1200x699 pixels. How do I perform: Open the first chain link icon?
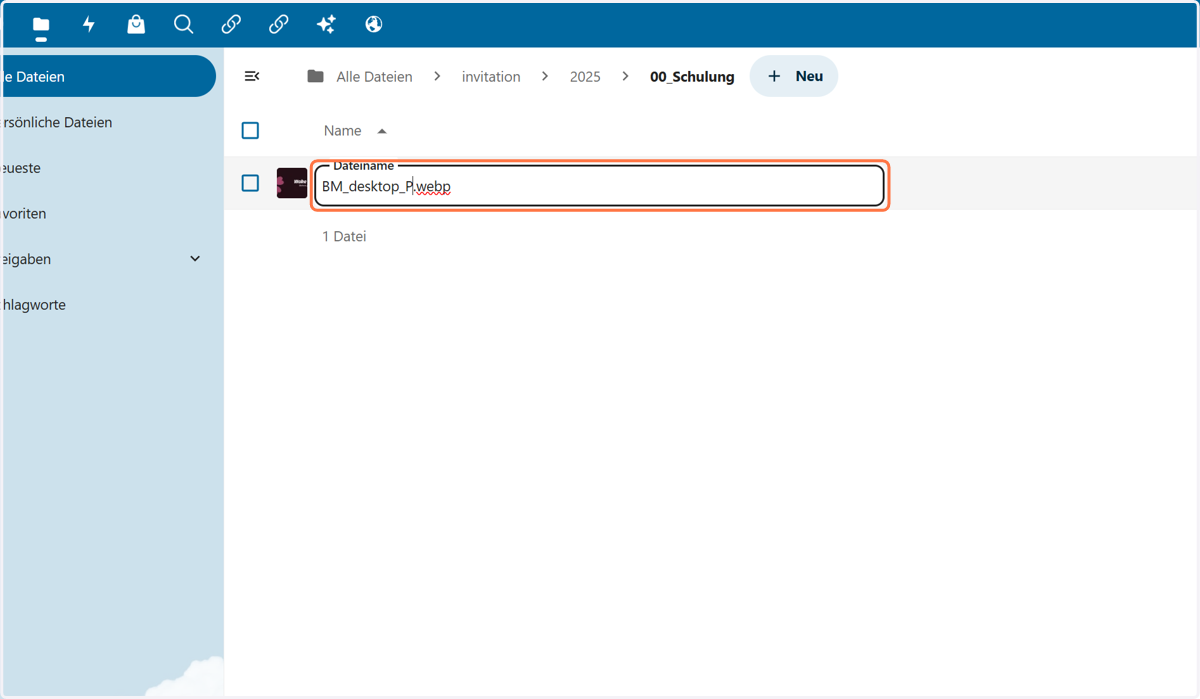click(x=231, y=24)
